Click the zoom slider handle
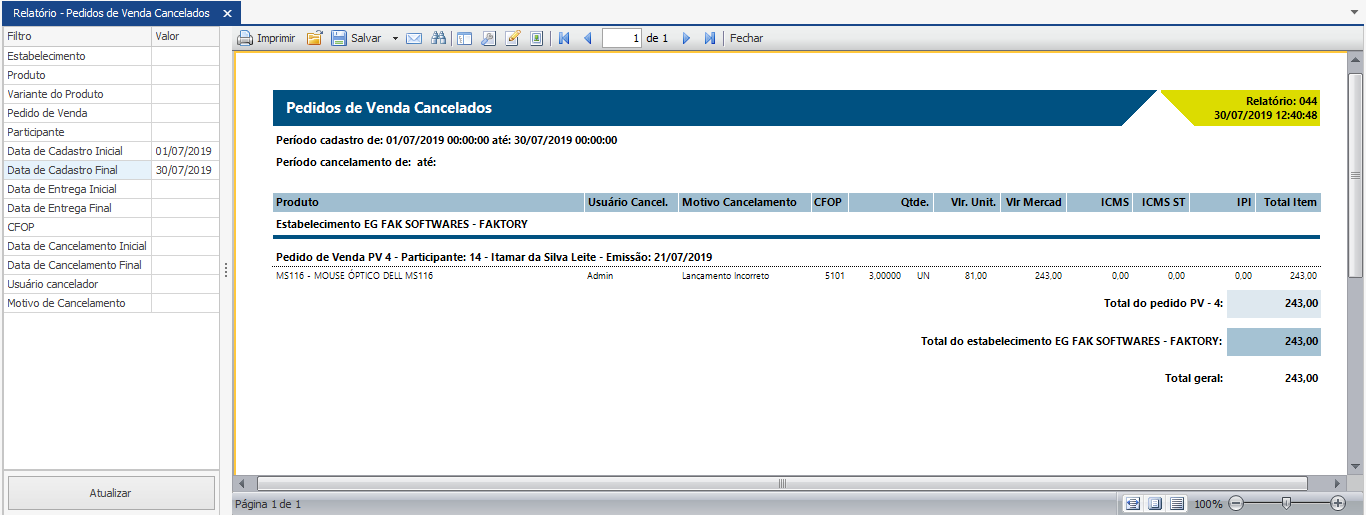 pyautogui.click(x=1286, y=503)
